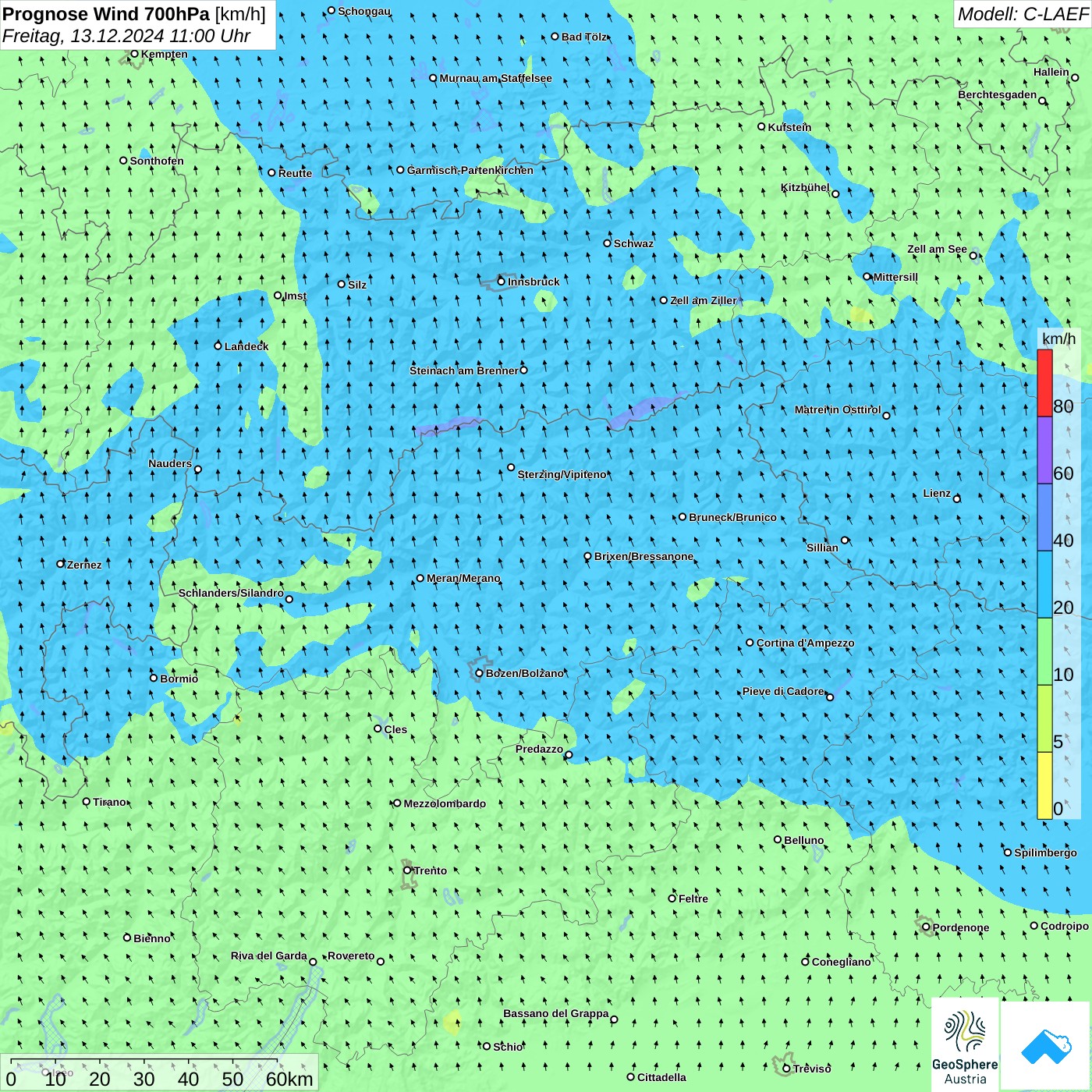Click the 'Matrei in Osttirol' label
Image resolution: width=1092 pixels, height=1092 pixels.
pyautogui.click(x=838, y=409)
